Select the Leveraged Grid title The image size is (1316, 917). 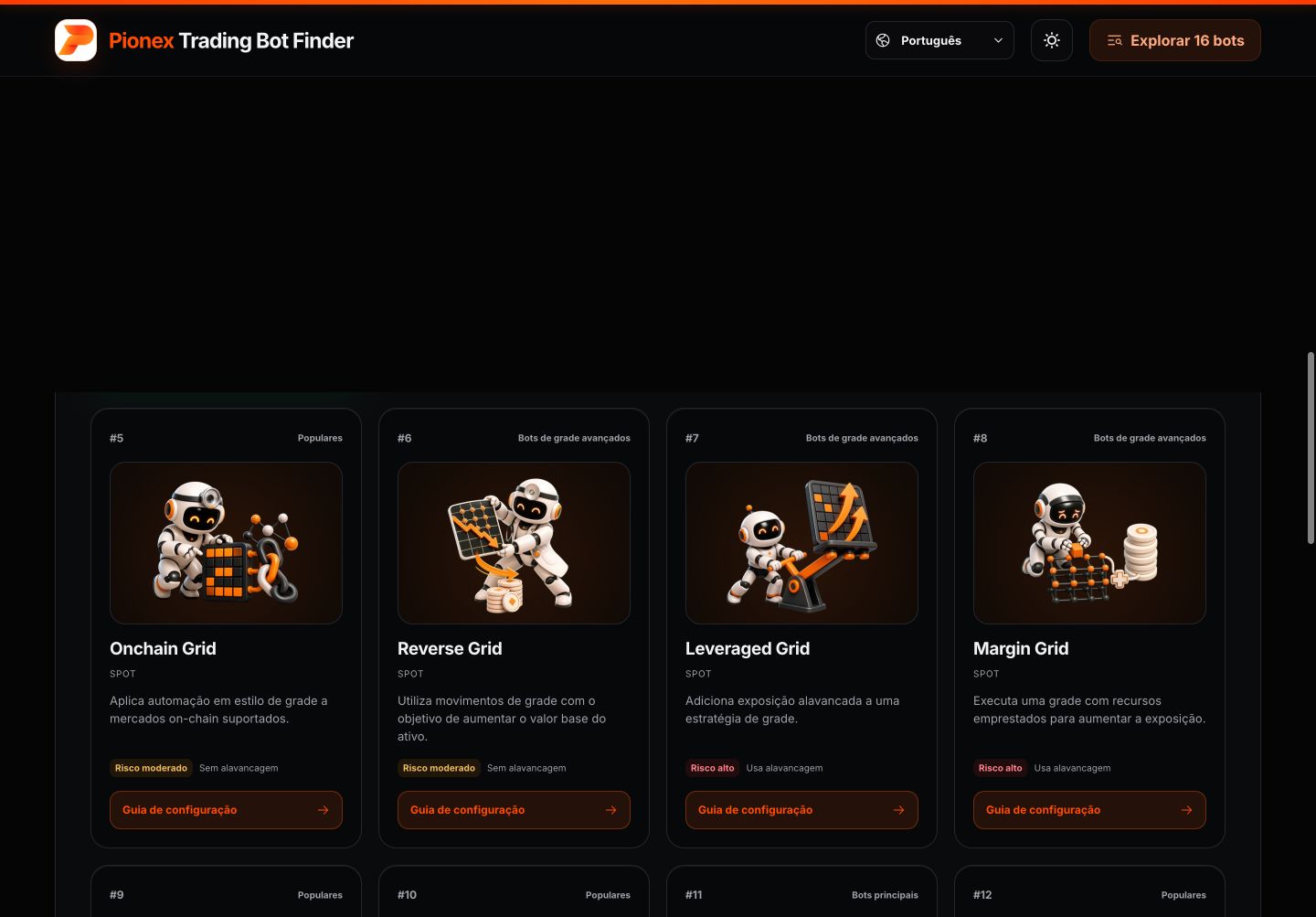[x=748, y=648]
